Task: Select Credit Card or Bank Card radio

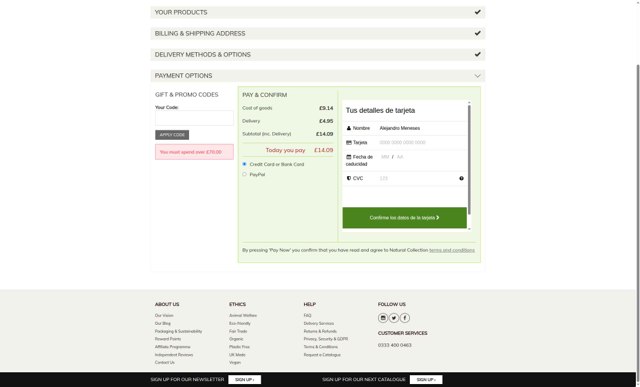Action: click(x=244, y=164)
